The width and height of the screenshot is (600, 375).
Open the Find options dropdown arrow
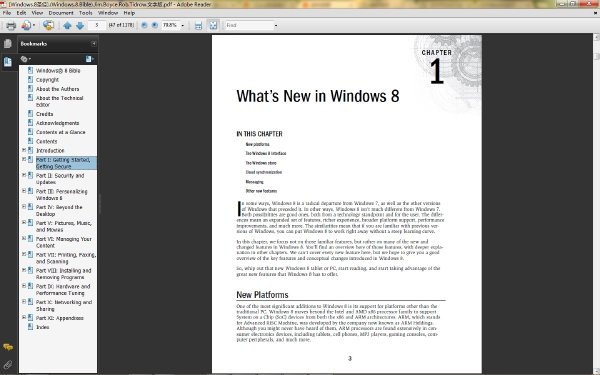[x=276, y=26]
